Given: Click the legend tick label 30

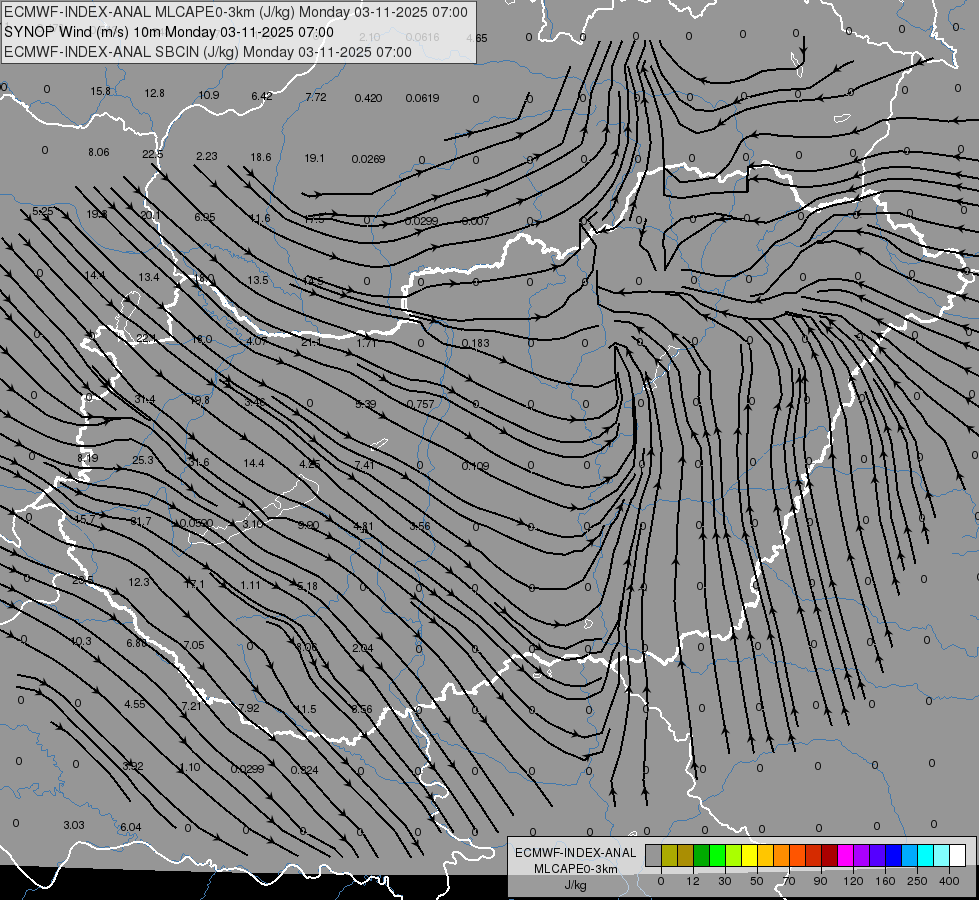Looking at the screenshot, I should pos(724,881).
